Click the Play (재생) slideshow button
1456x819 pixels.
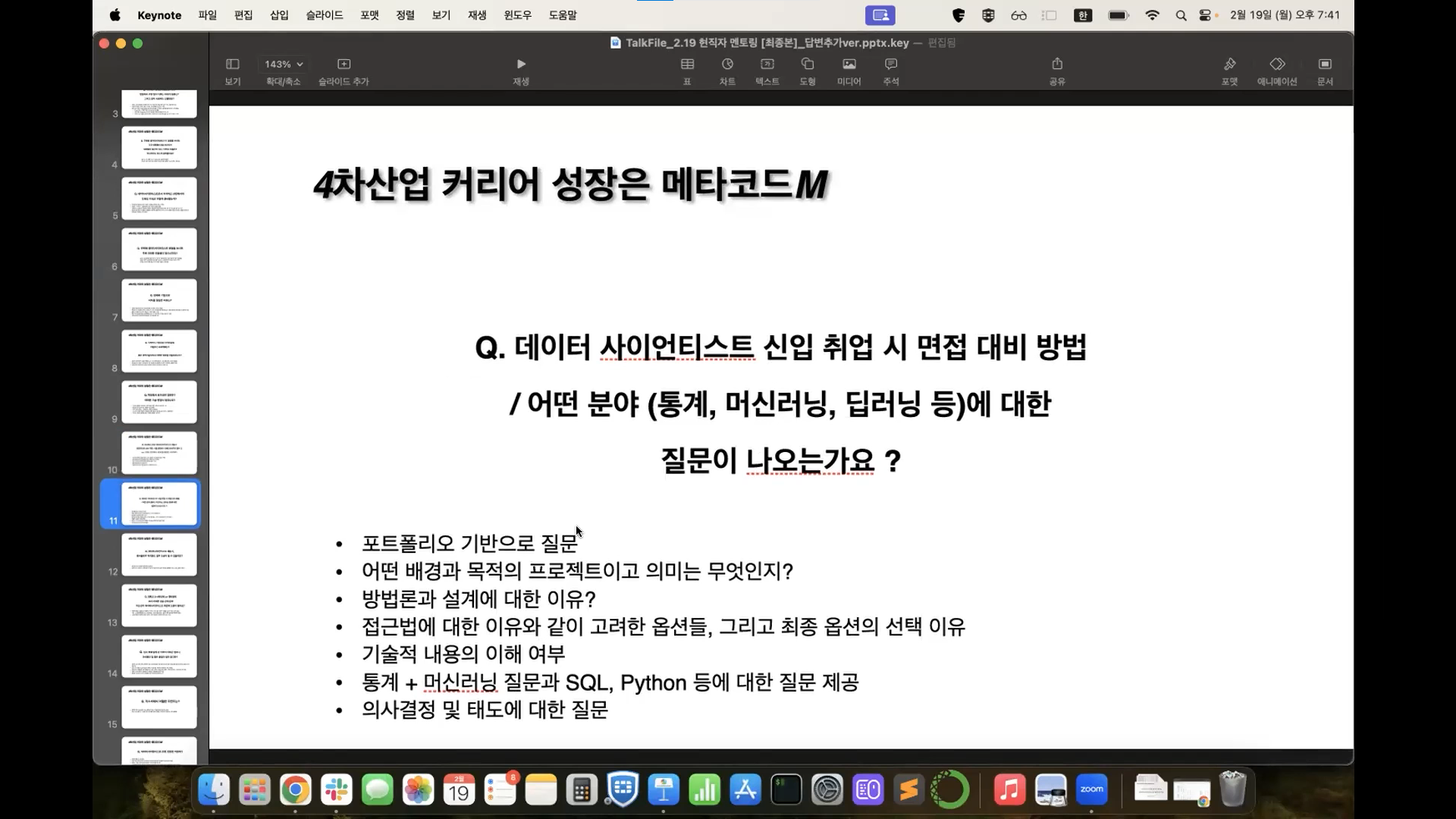coord(520,64)
